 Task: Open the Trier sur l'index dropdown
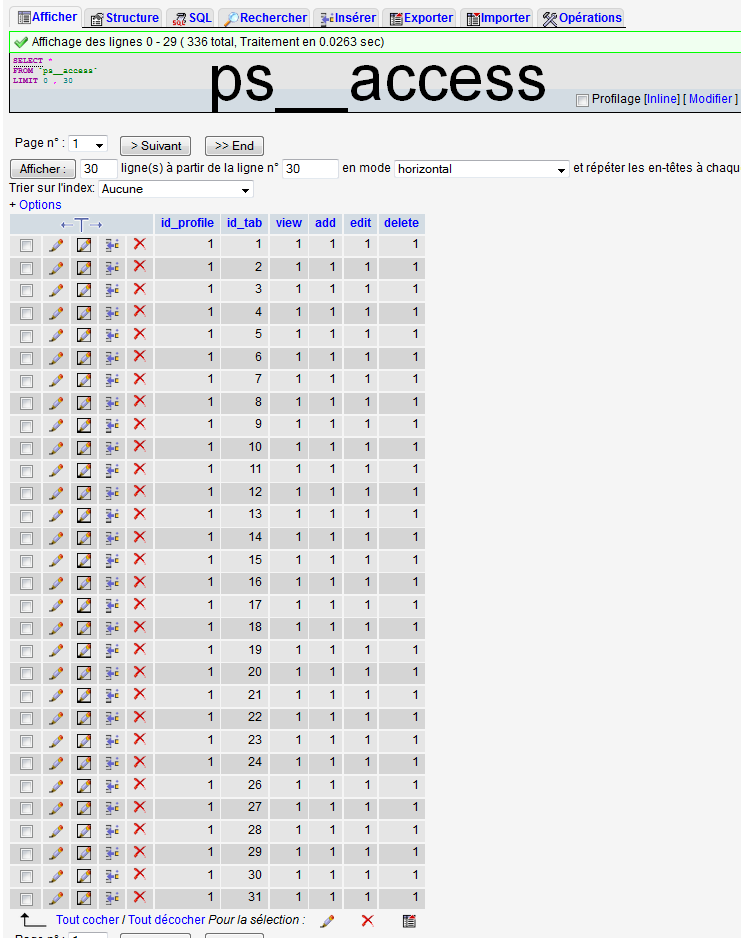click(176, 189)
